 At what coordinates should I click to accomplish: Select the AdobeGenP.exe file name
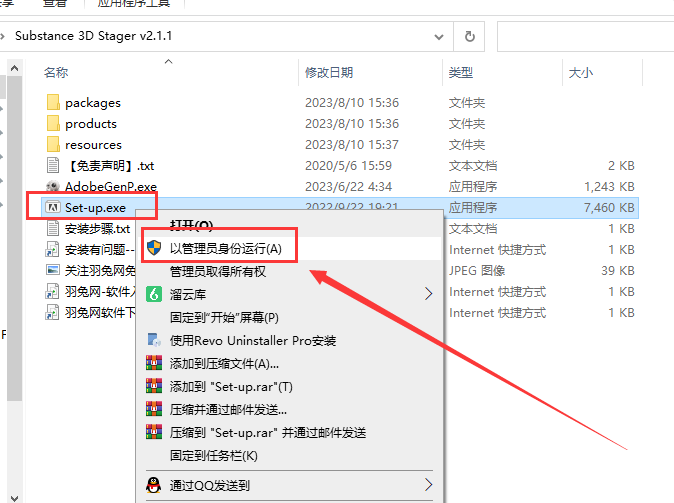click(x=111, y=187)
